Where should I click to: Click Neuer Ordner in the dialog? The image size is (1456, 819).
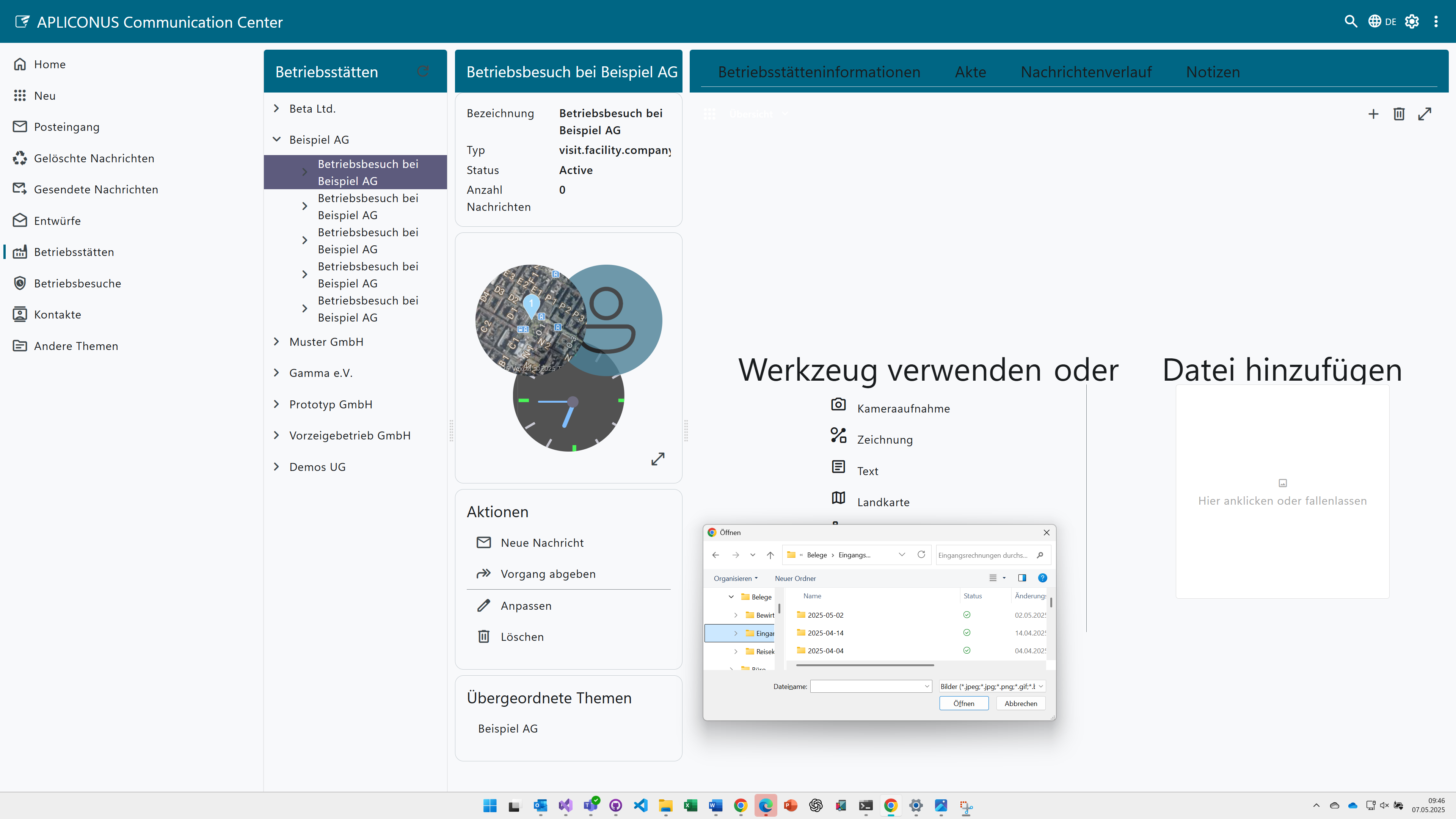(795, 578)
